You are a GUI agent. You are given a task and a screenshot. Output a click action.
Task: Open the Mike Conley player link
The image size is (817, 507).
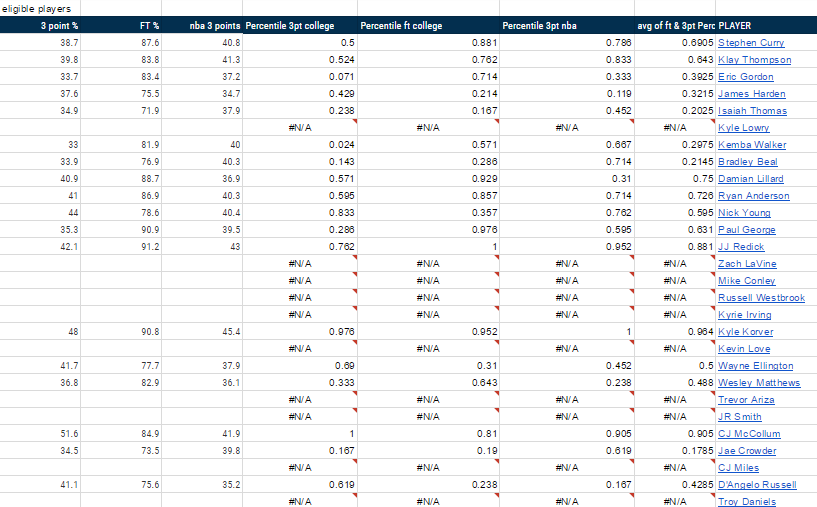pyautogui.click(x=747, y=281)
